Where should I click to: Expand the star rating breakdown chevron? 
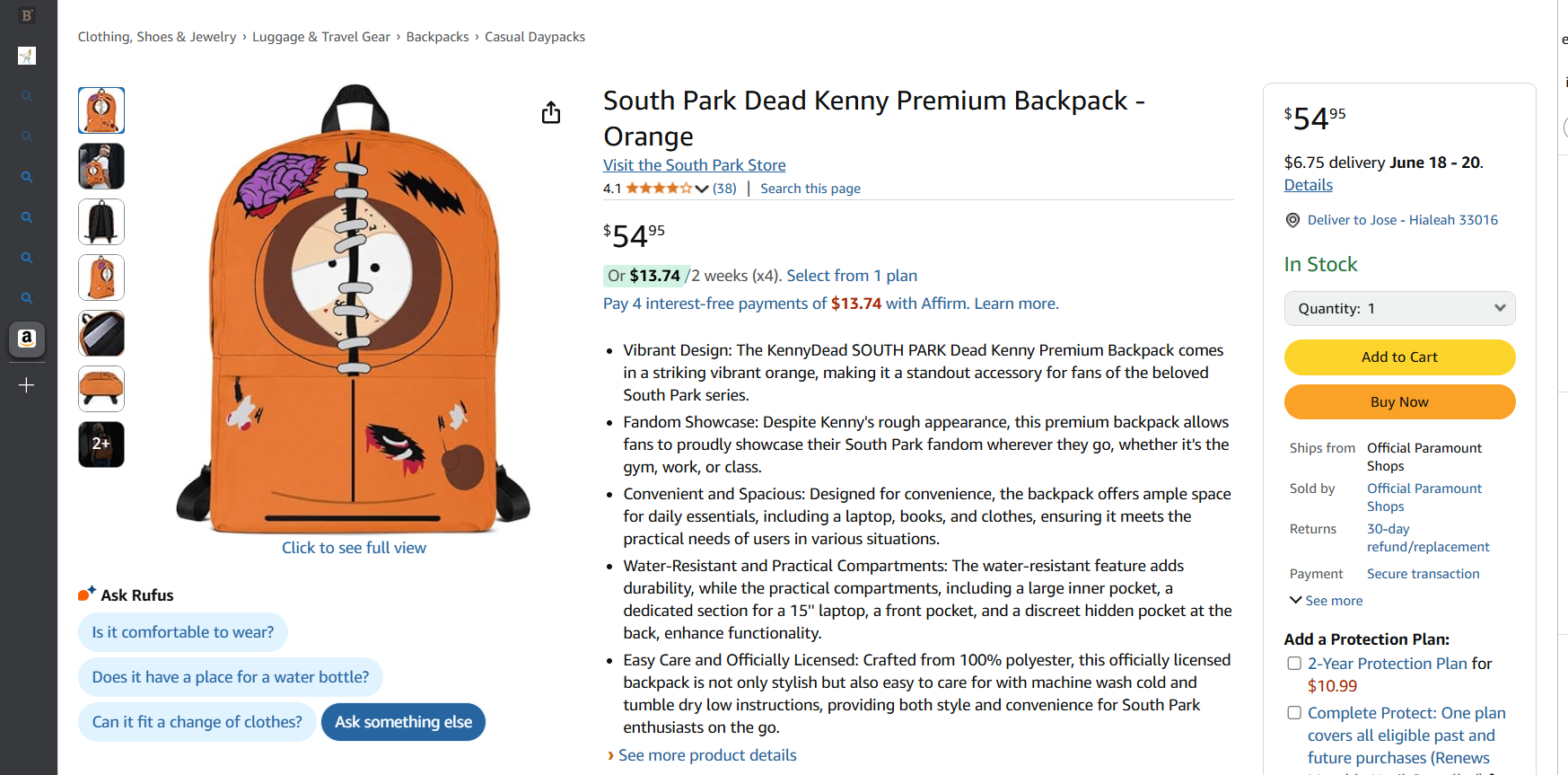pyautogui.click(x=701, y=189)
